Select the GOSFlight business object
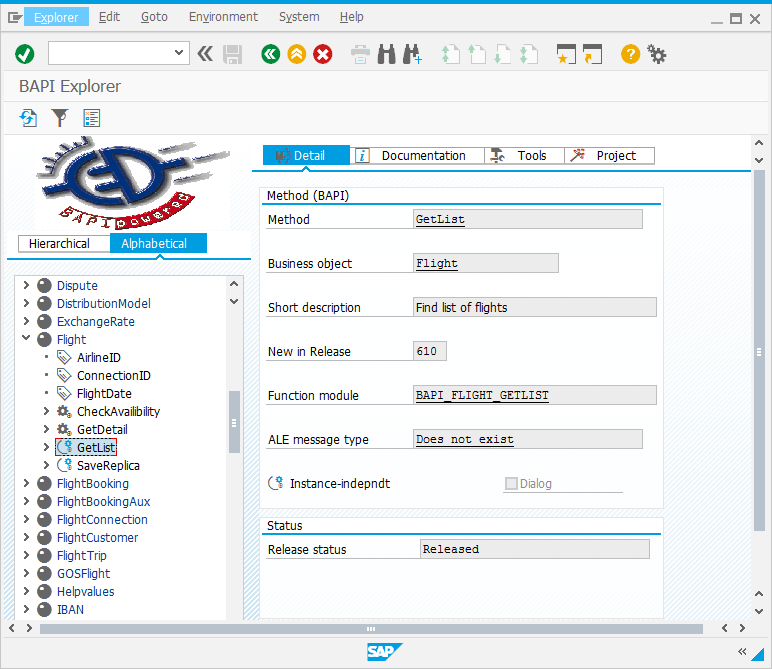The width and height of the screenshot is (772, 669). [x=83, y=573]
